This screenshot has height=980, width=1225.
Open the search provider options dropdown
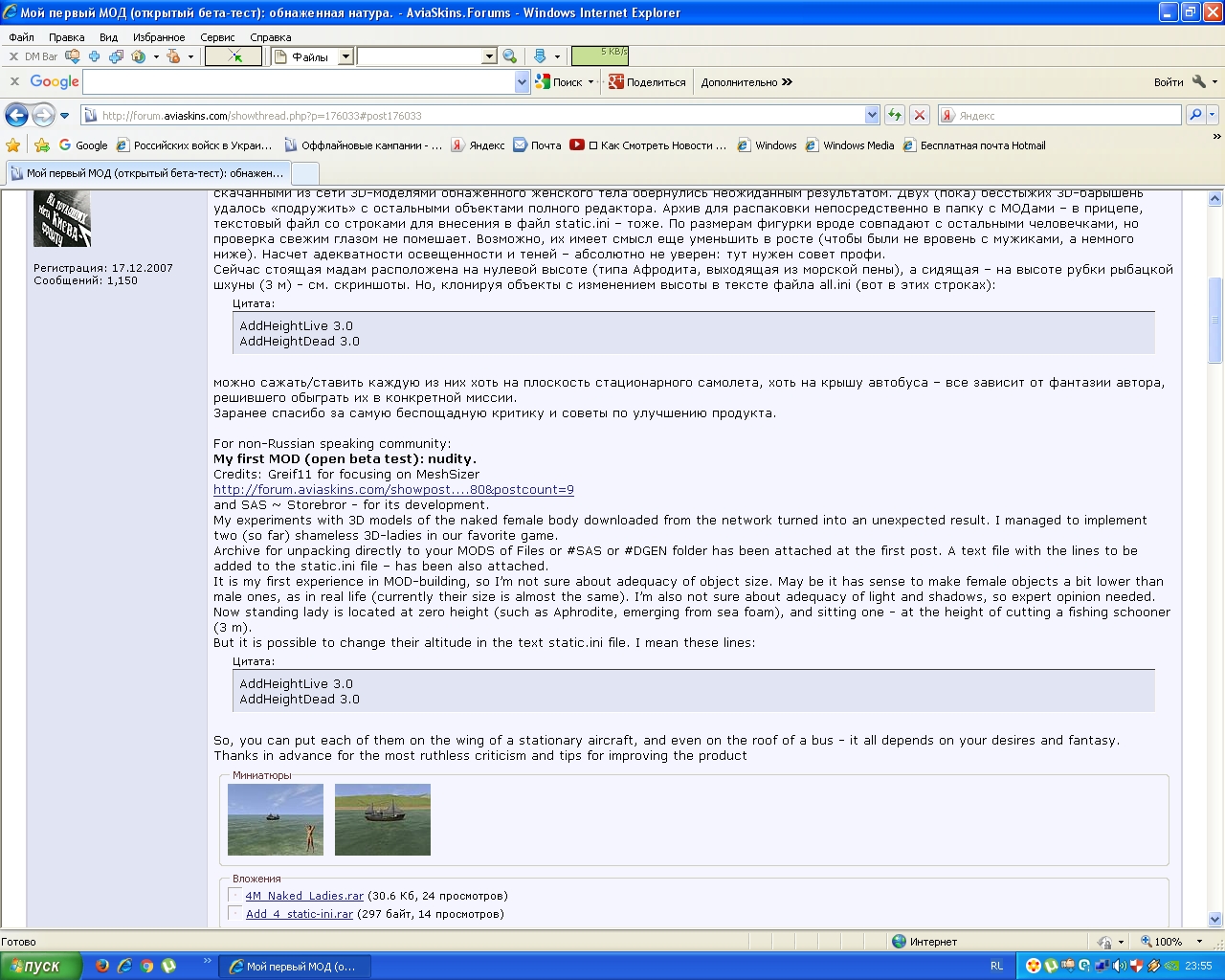1212,115
